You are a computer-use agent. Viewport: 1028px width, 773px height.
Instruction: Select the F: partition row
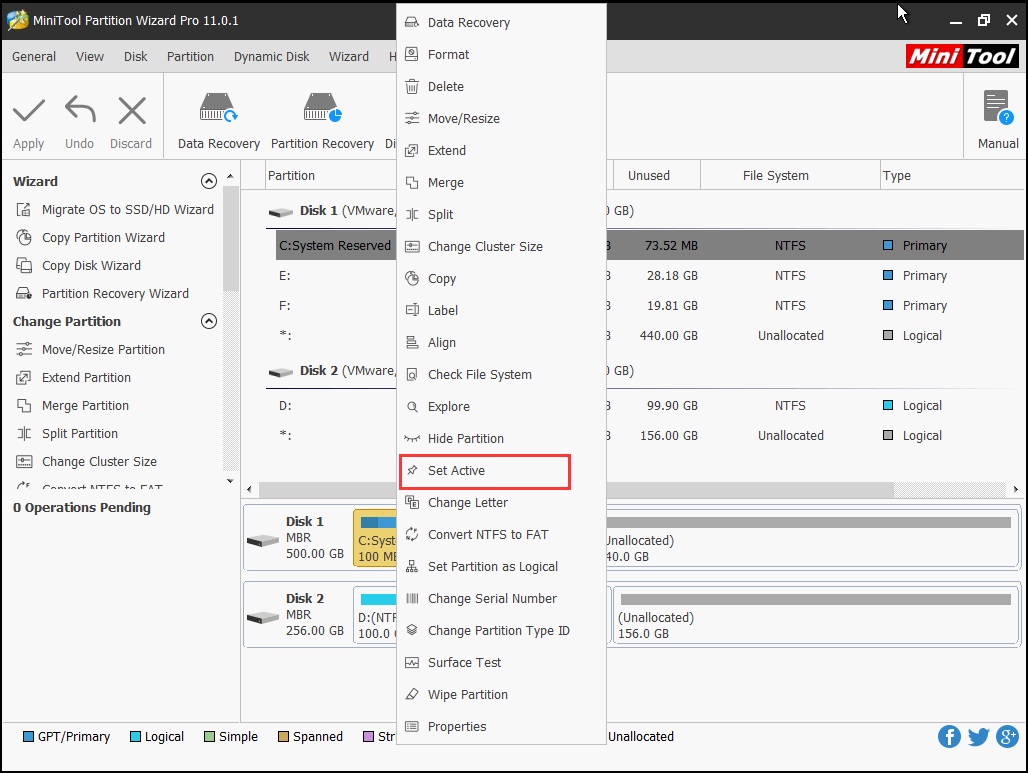coord(649,306)
